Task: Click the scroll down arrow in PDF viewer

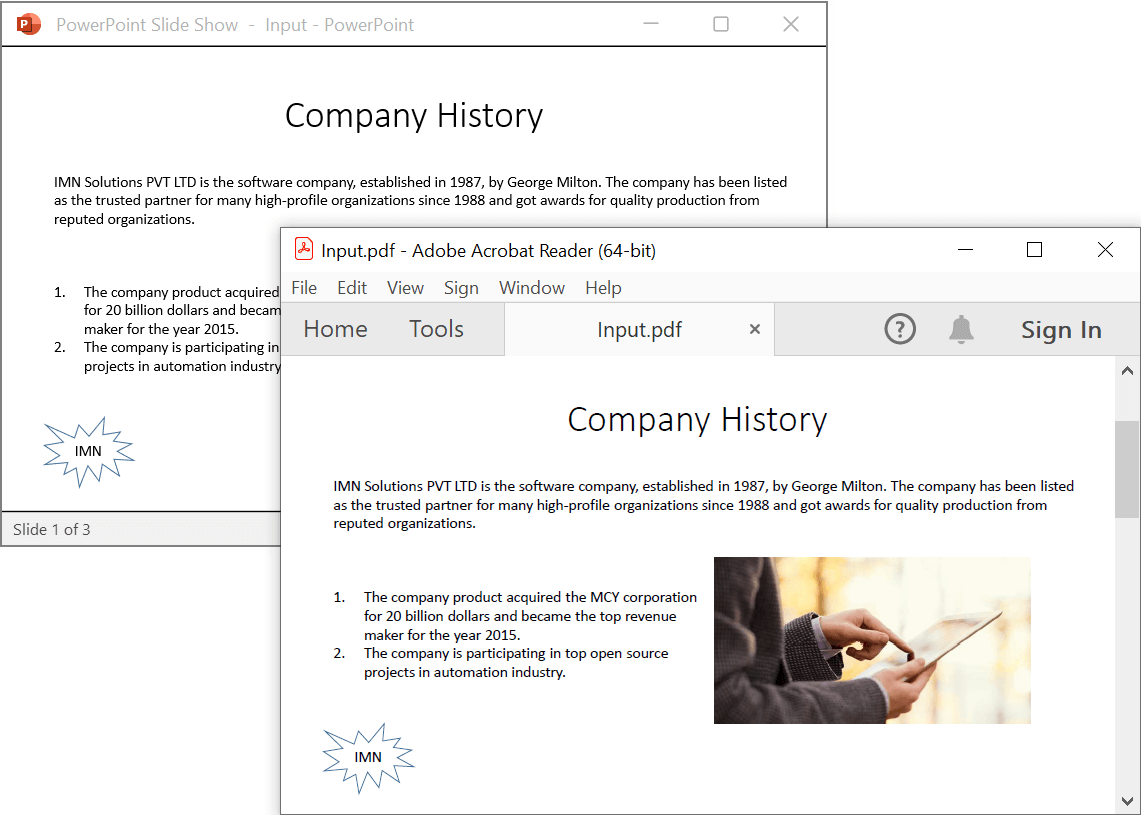Action: pos(1127,801)
